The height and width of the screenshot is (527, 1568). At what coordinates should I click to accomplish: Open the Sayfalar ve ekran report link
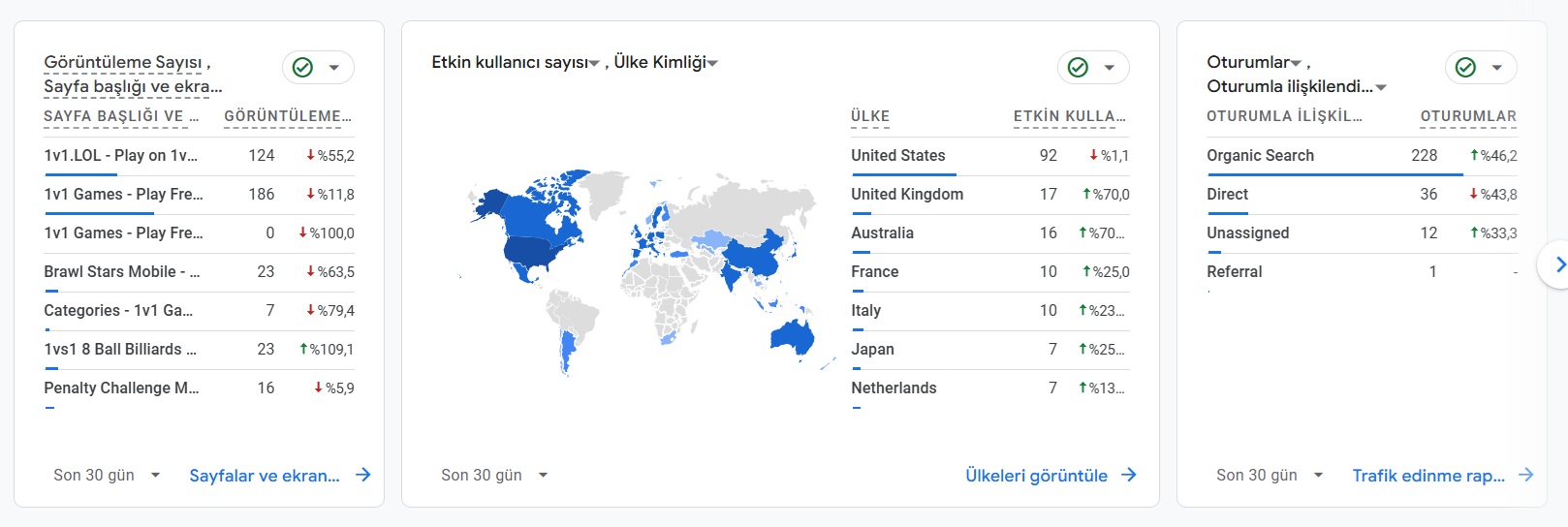[265, 476]
